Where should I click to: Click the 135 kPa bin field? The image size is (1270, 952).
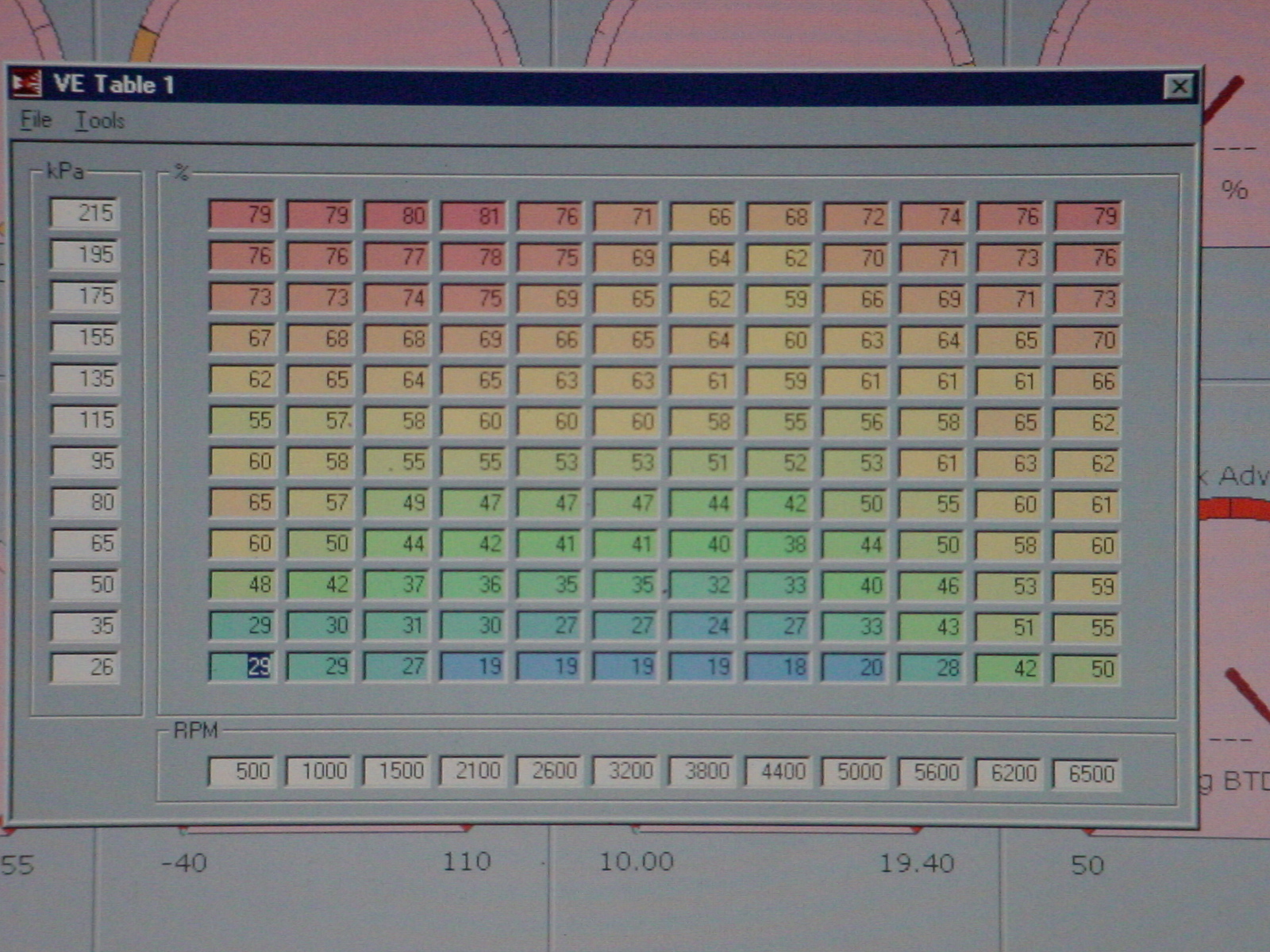pos(85,378)
